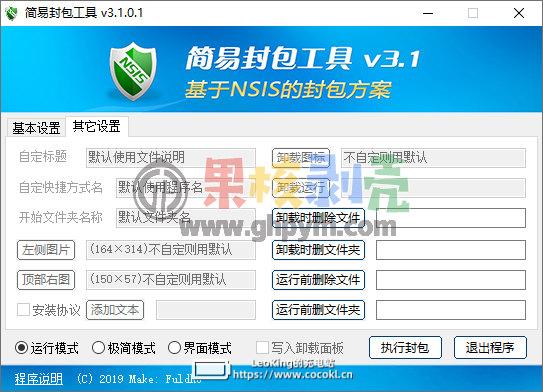Click the input field next to 运行前删除文件

pos(451,279)
